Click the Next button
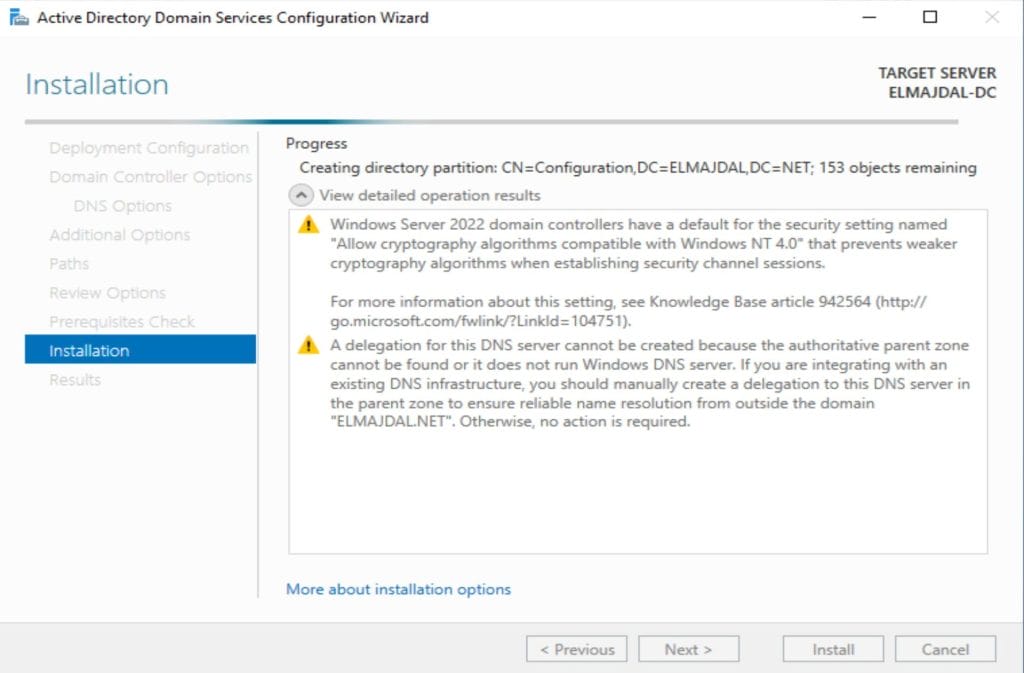The height and width of the screenshot is (673, 1024). point(688,649)
